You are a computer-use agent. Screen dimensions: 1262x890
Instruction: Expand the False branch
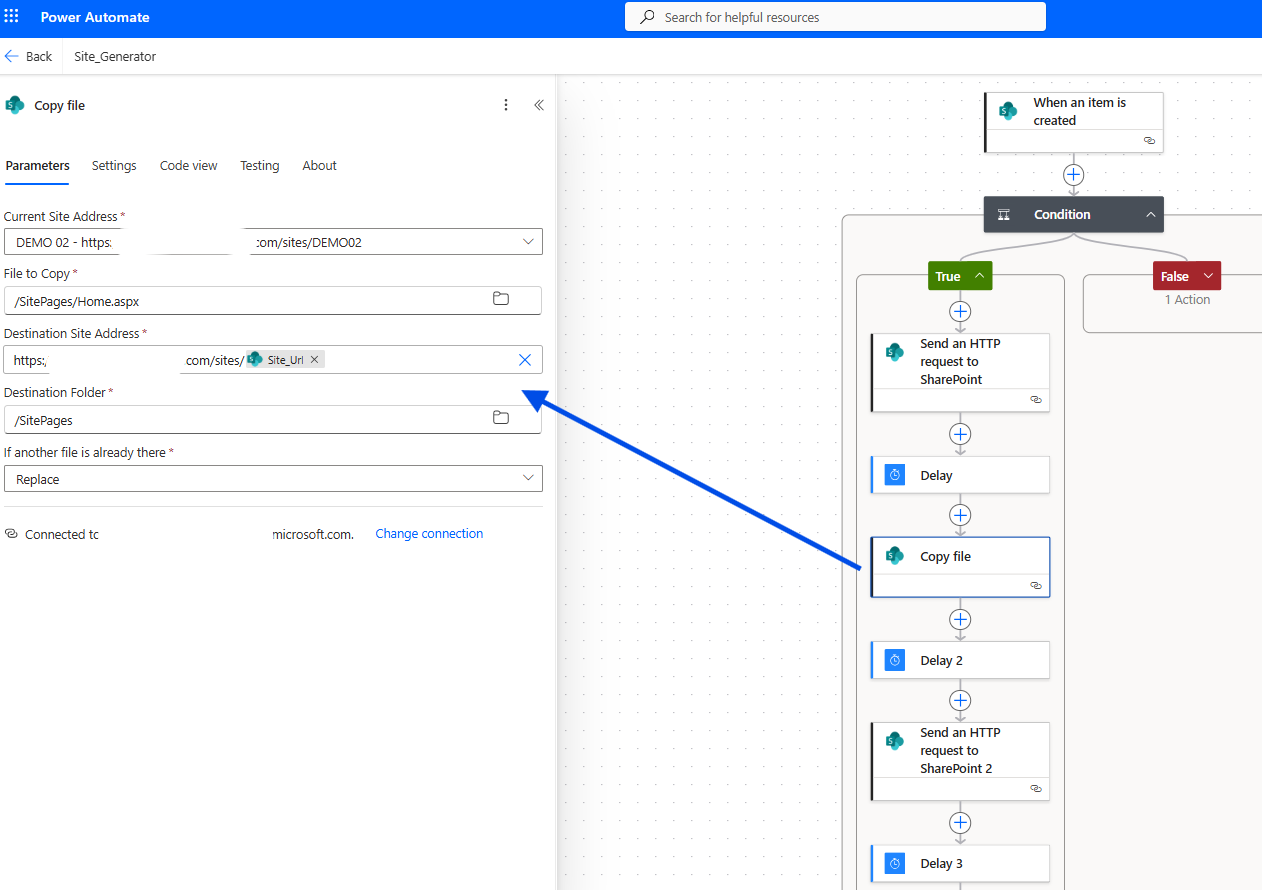(1208, 276)
